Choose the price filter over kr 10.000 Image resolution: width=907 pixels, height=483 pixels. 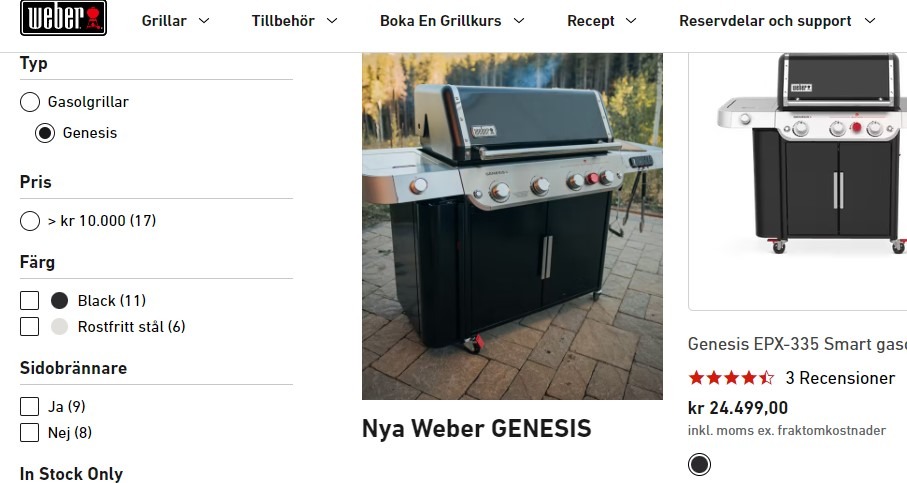(30, 221)
